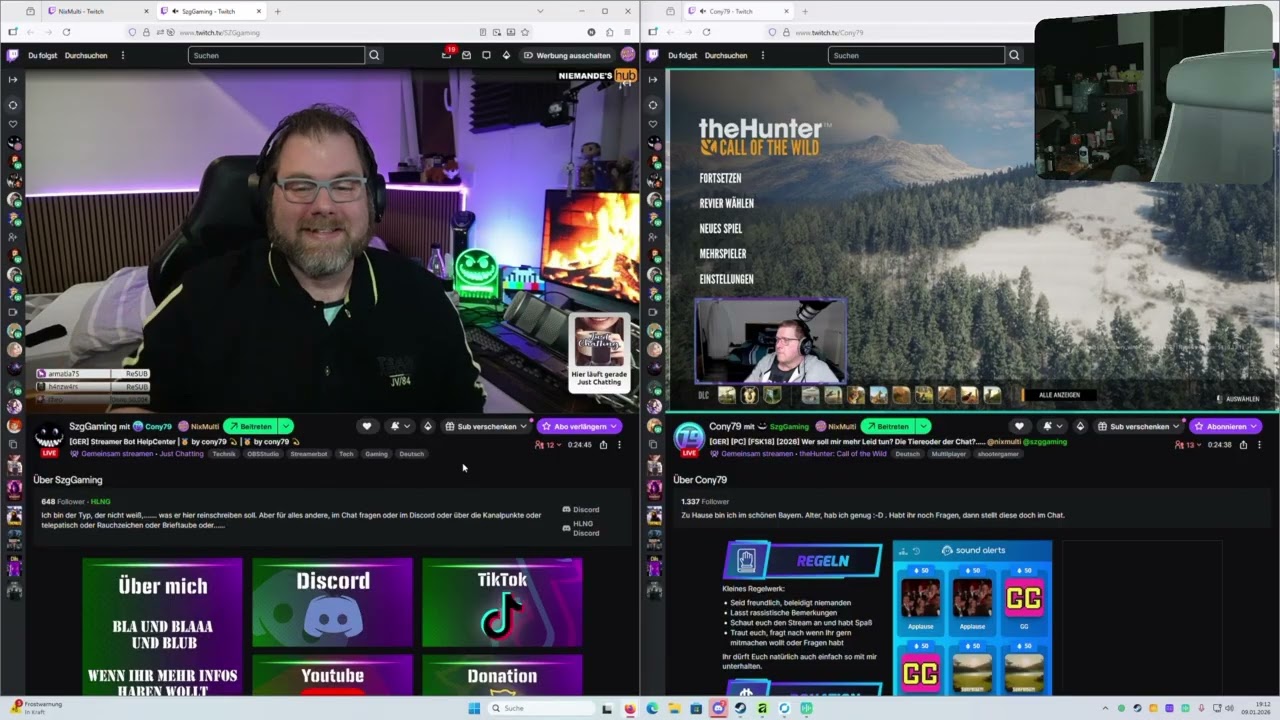Open notification bell settings for SzgGaming
This screenshot has width=1280, height=720.
point(400,426)
